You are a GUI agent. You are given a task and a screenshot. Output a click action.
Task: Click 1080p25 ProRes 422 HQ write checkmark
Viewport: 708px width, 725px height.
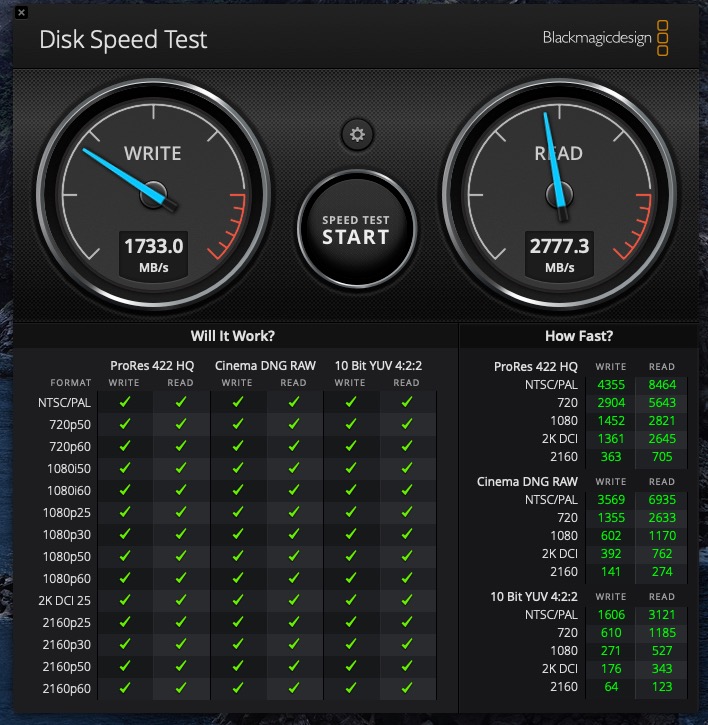[124, 512]
